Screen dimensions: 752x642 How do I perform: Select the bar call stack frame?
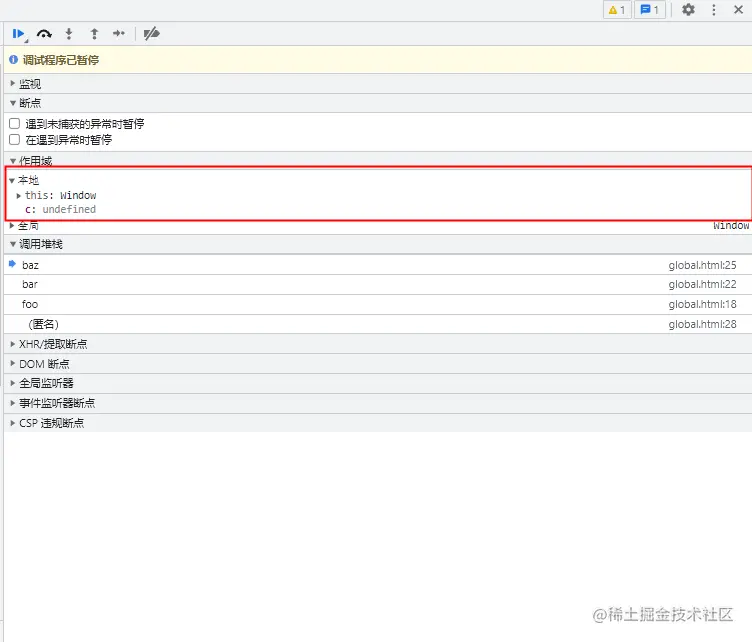[378, 284]
